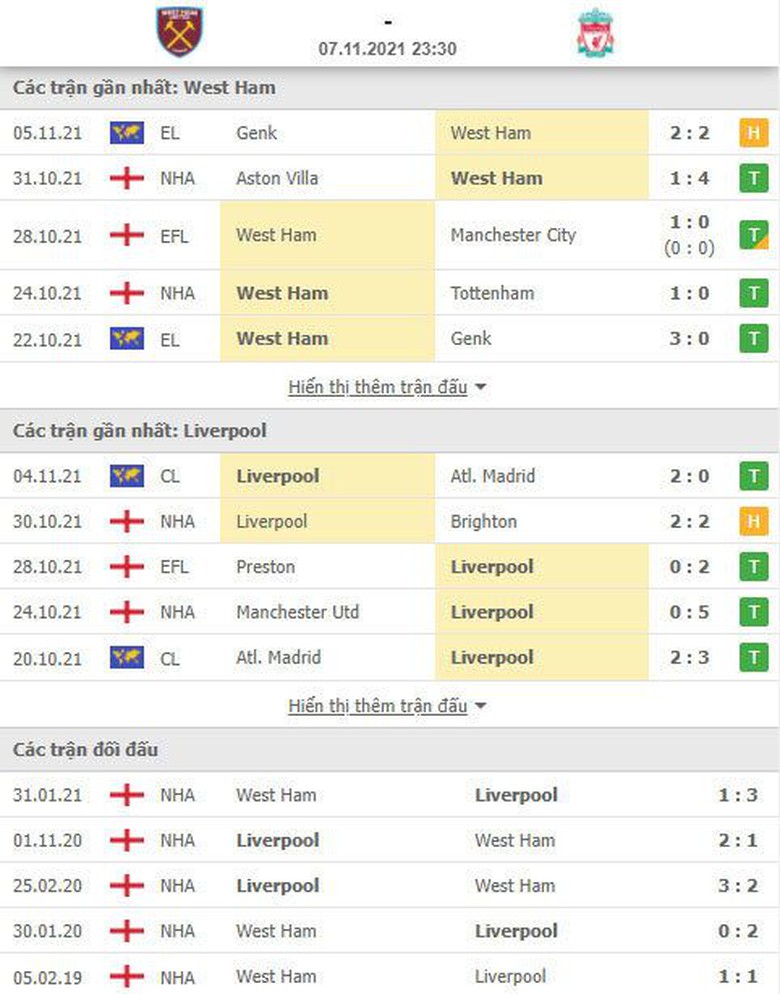The width and height of the screenshot is (780, 994).
Task: Click the yellow H badge for Genk match
Action: click(x=753, y=133)
